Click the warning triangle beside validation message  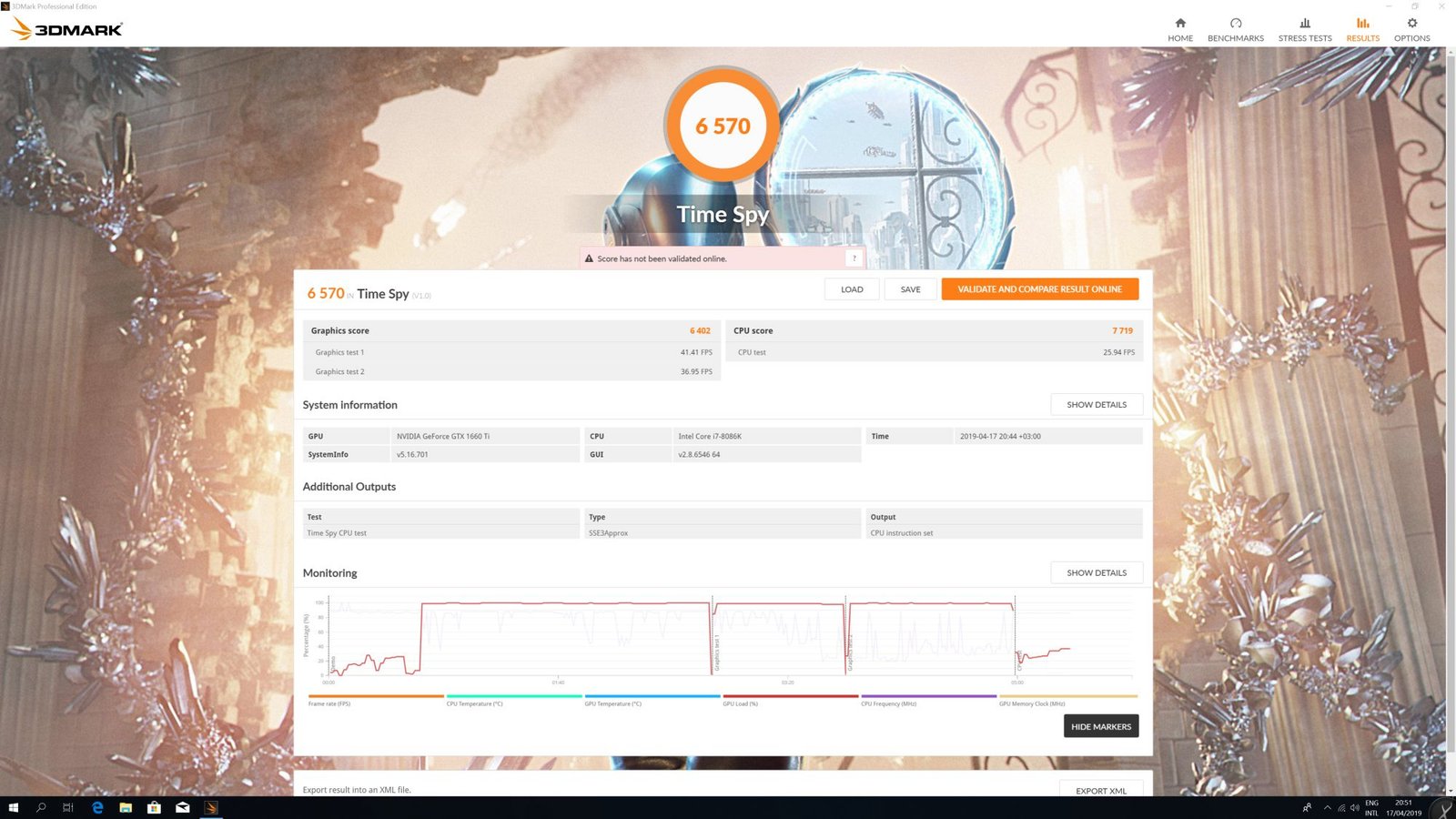pos(589,258)
